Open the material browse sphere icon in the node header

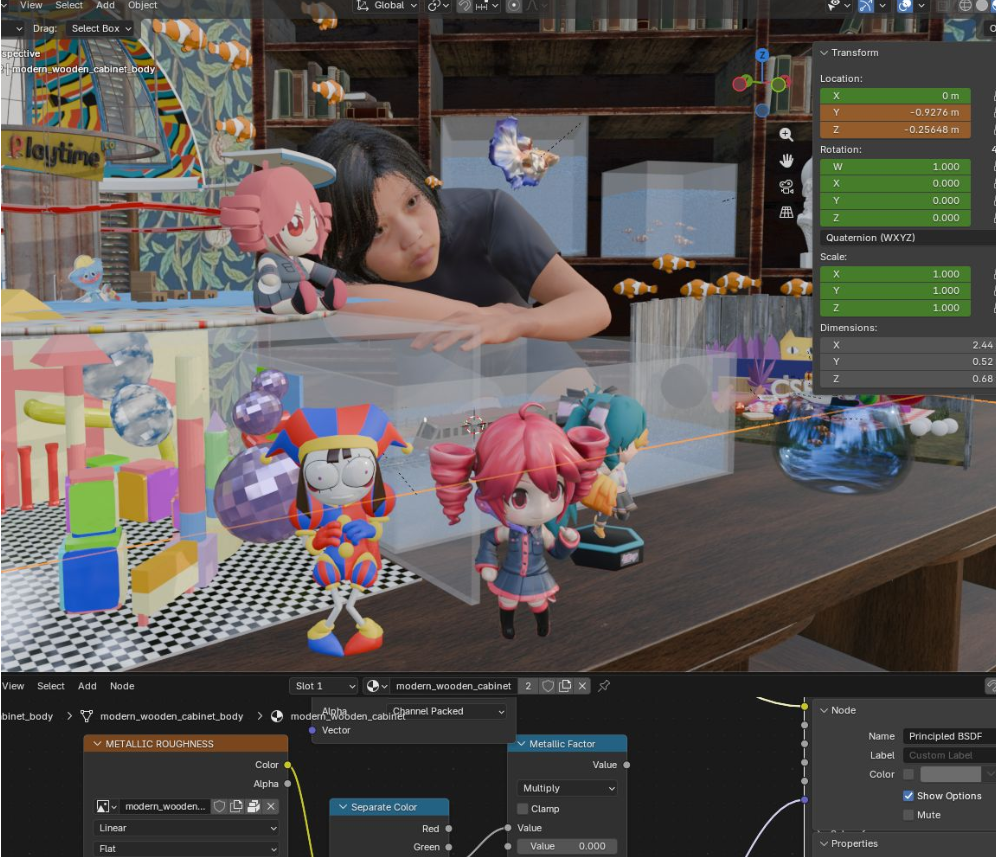[x=376, y=685]
